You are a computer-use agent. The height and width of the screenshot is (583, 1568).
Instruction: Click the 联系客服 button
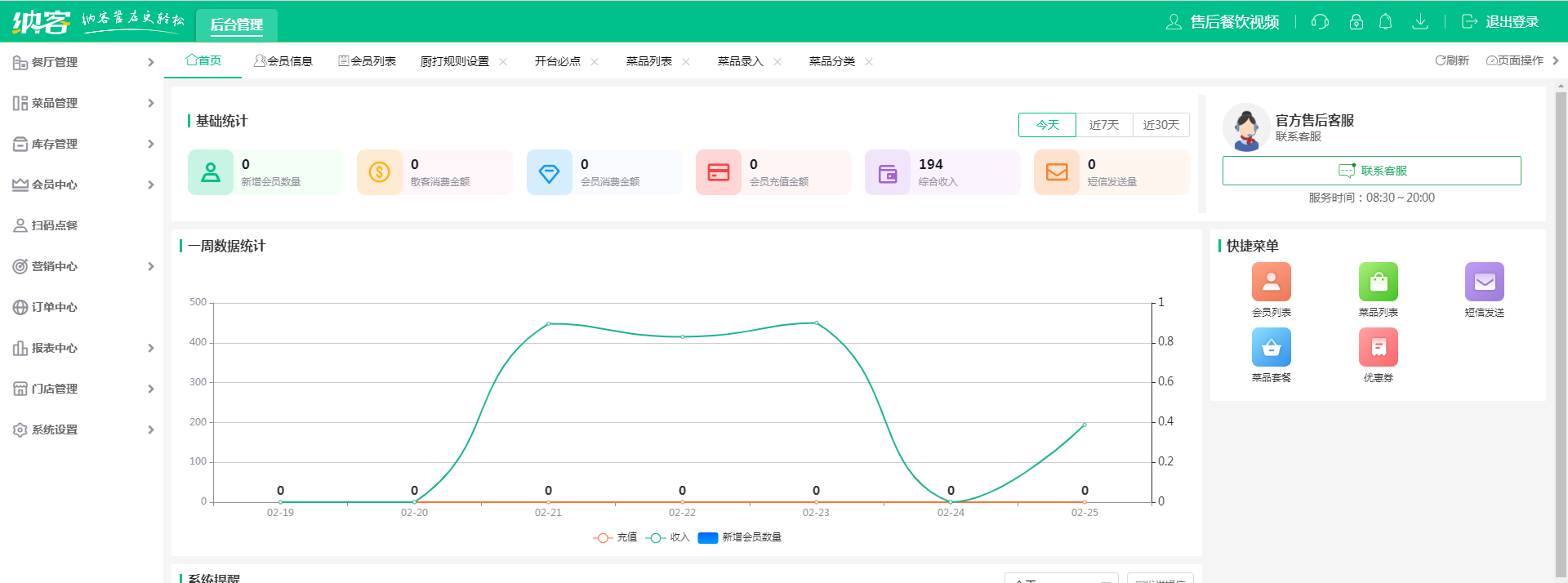point(1371,171)
